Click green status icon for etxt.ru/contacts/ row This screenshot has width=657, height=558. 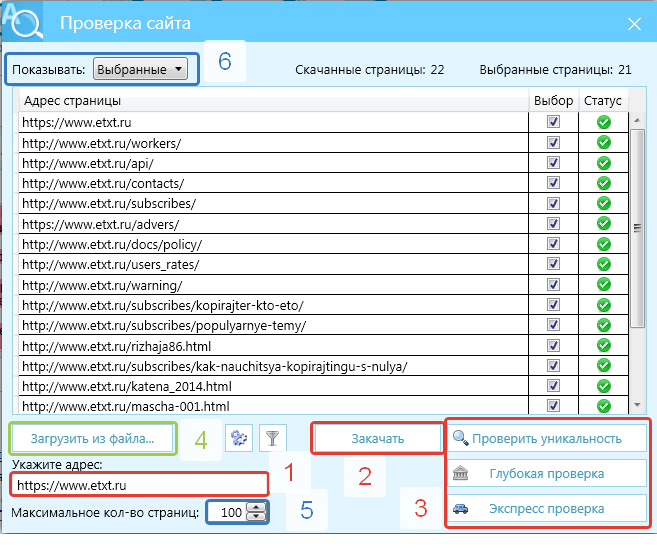tap(603, 183)
